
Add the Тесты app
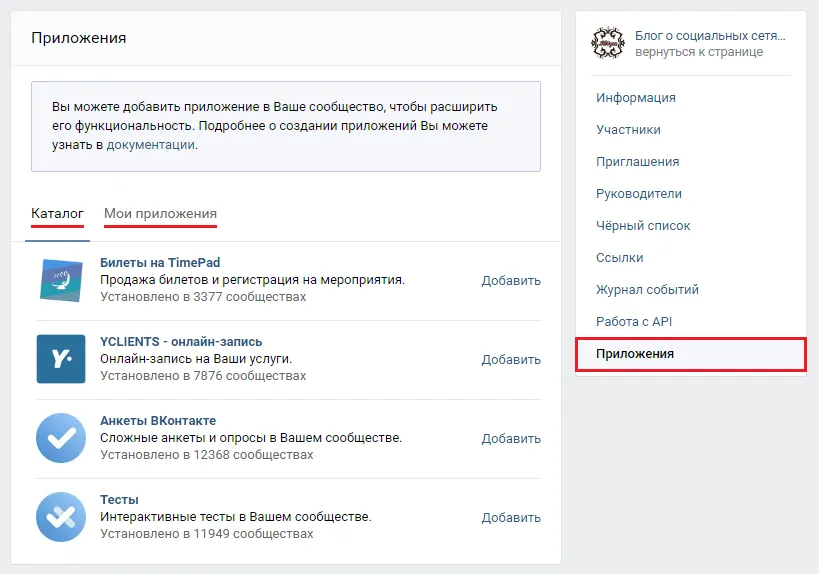point(511,517)
